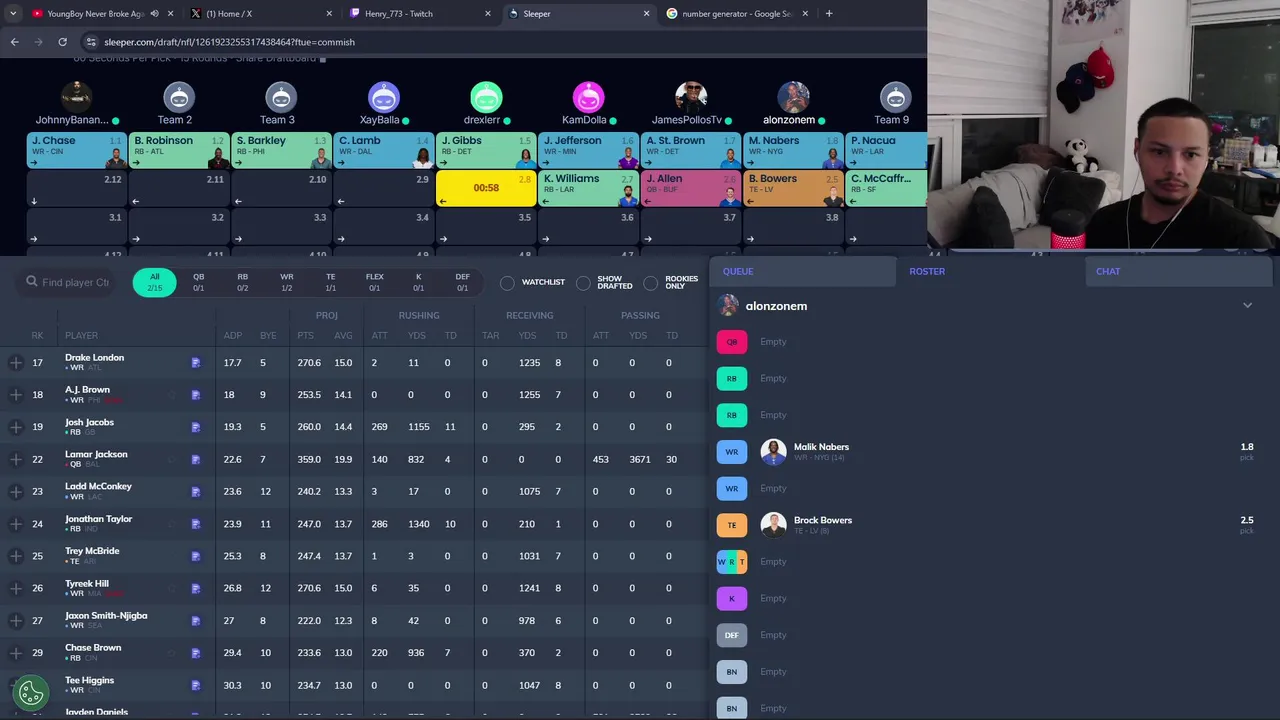View site information for sleeper.com
This screenshot has width=1280, height=720.
click(91, 42)
